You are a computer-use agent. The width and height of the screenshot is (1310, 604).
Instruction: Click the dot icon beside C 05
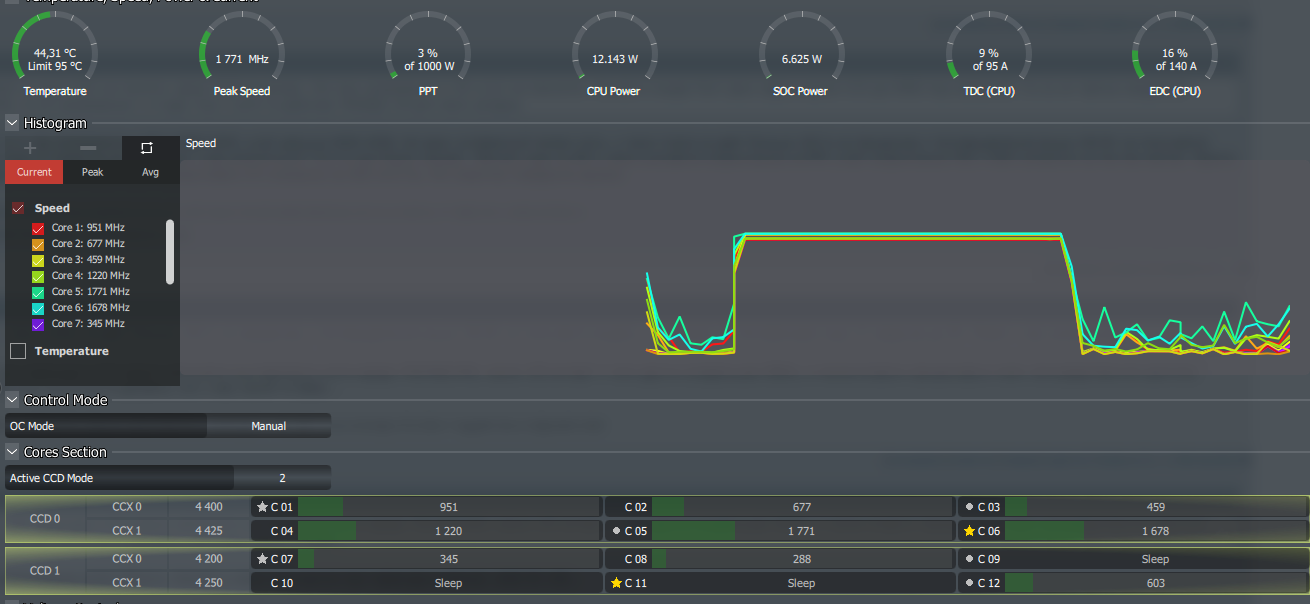616,531
